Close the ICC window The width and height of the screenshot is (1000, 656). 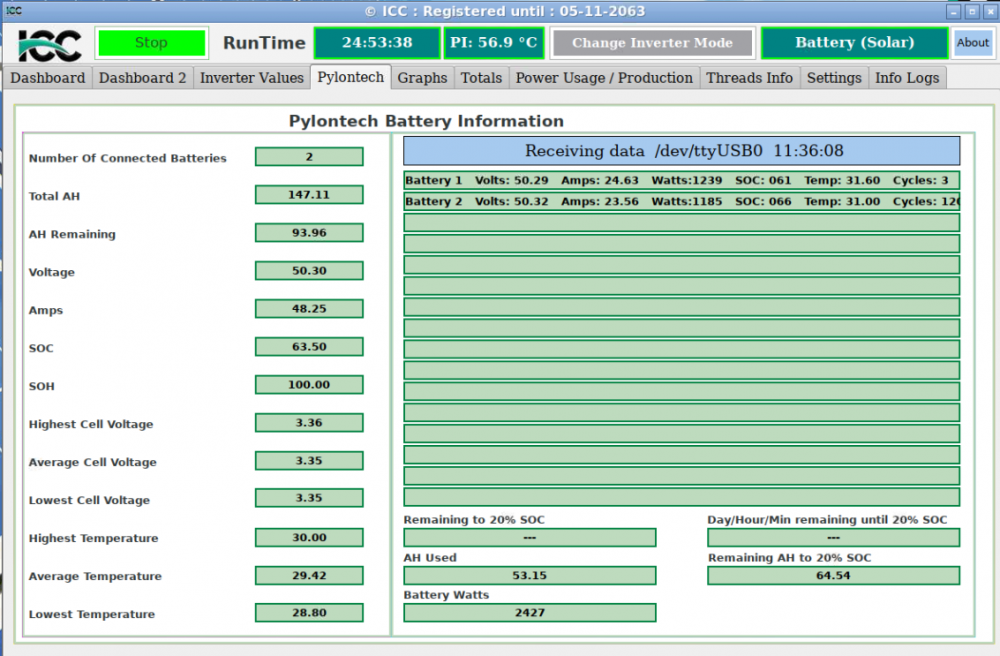pyautogui.click(x=990, y=11)
